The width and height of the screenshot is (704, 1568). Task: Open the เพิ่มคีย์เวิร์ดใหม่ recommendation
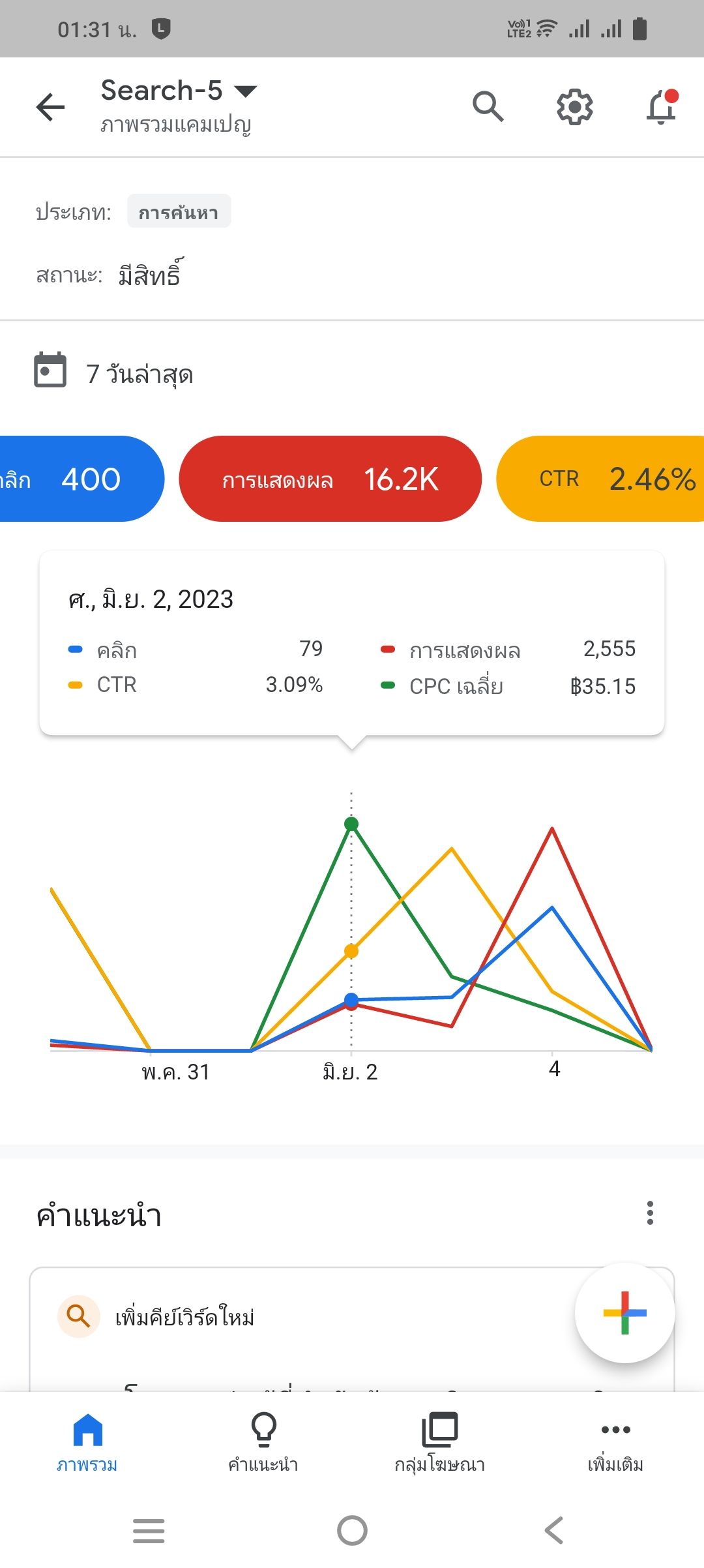tap(184, 1317)
